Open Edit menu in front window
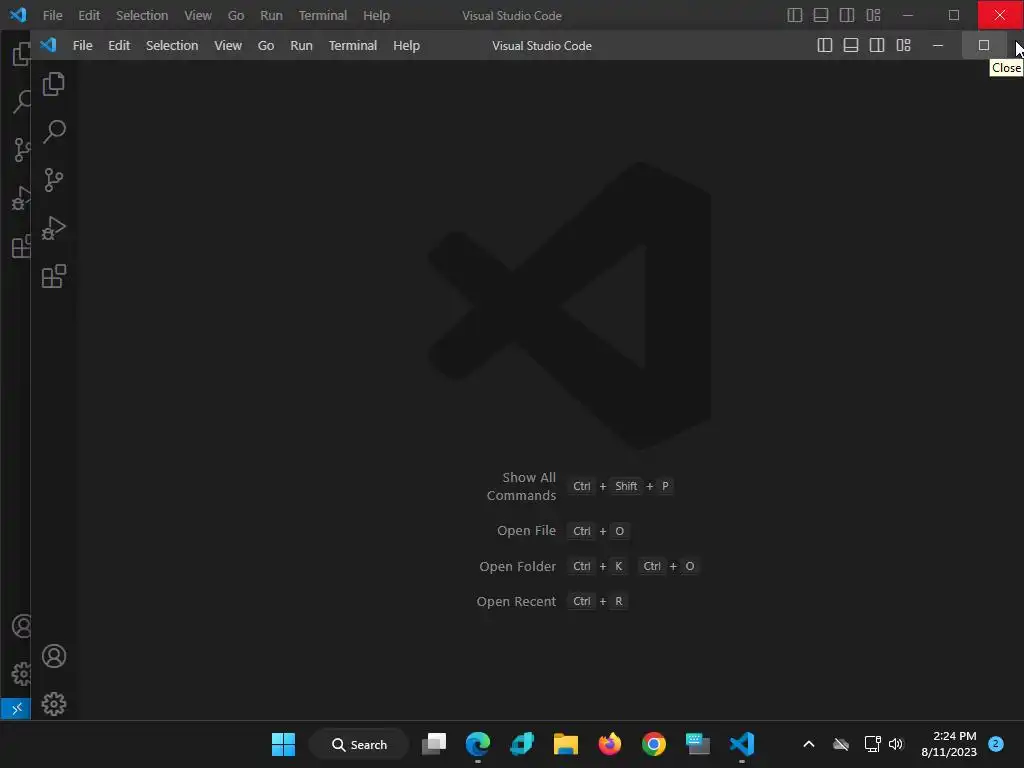This screenshot has height=768, width=1024. [x=119, y=46]
